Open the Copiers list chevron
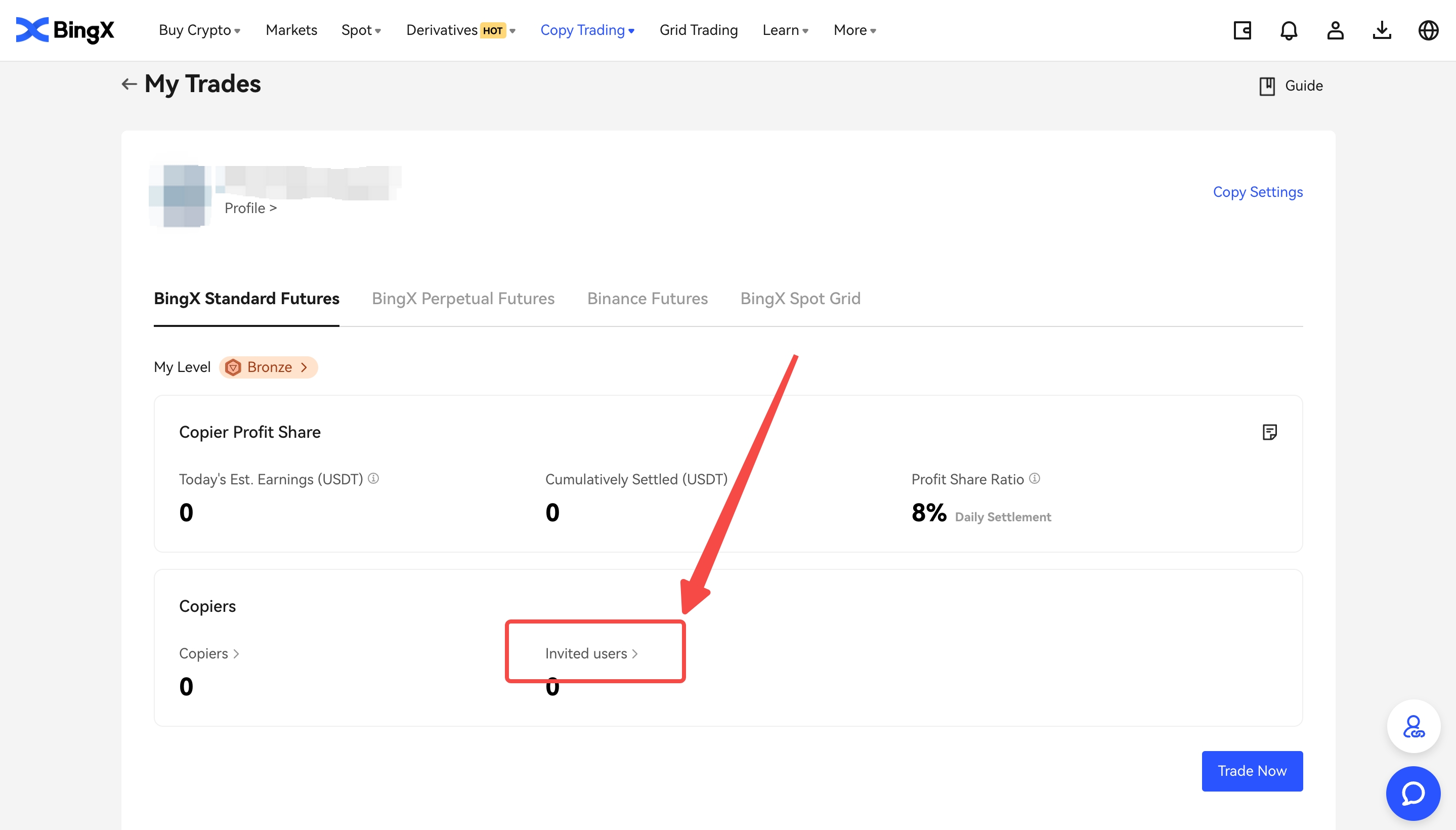The width and height of the screenshot is (1456, 830). tap(236, 653)
